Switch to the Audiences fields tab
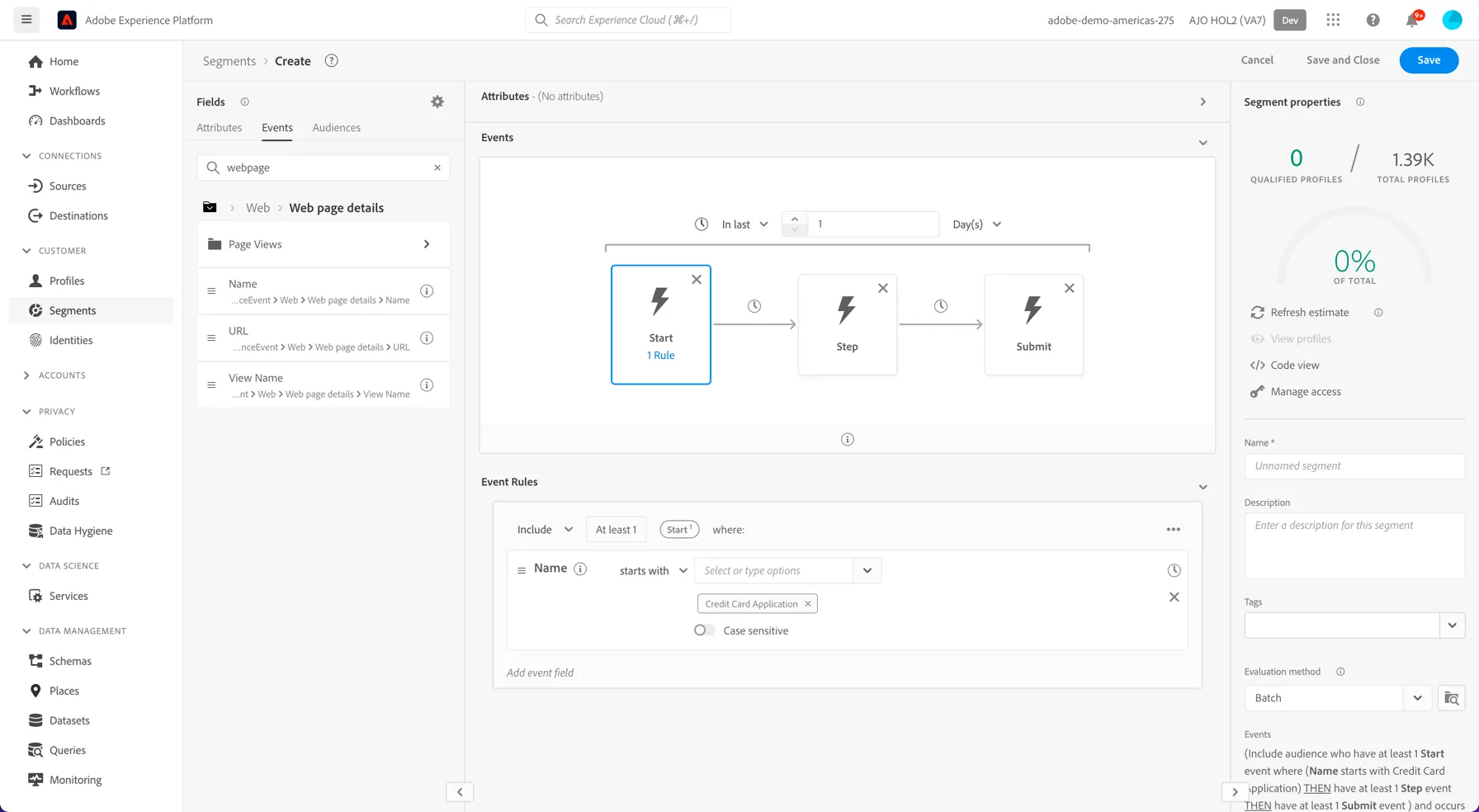 [x=337, y=128]
